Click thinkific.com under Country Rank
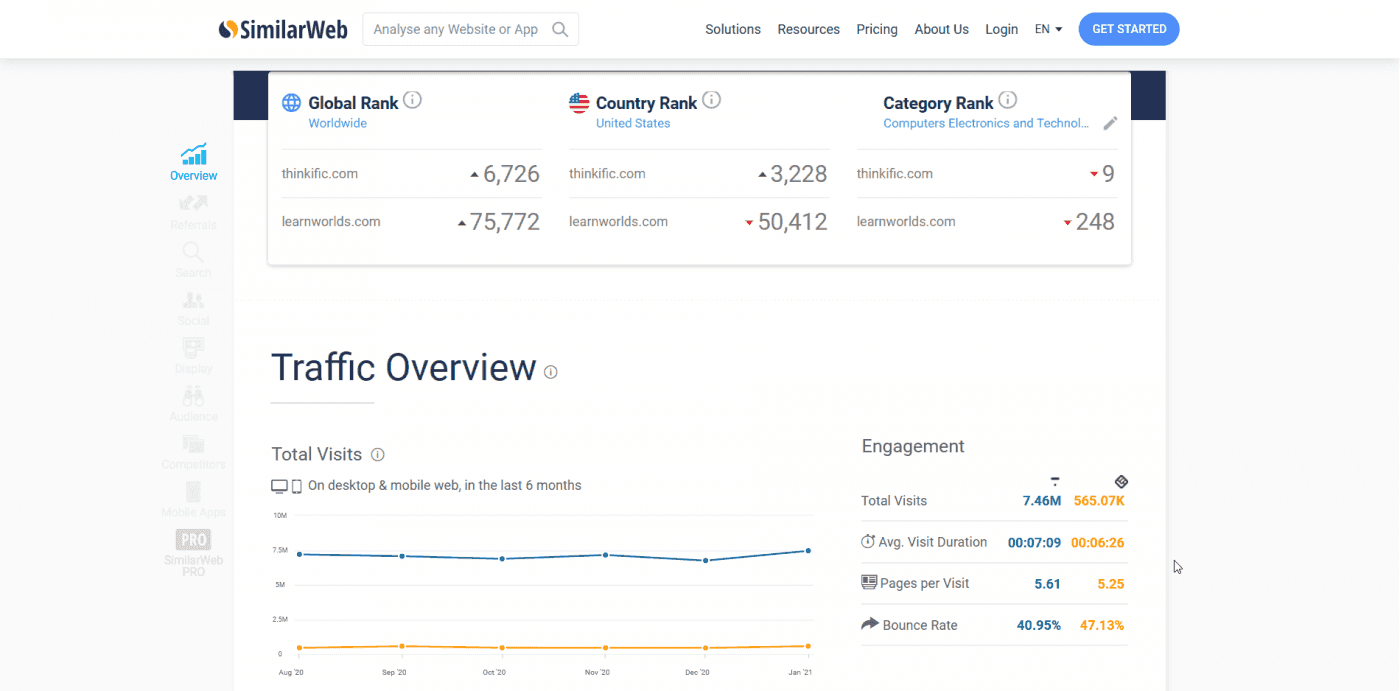The height and width of the screenshot is (691, 1400). (x=607, y=173)
